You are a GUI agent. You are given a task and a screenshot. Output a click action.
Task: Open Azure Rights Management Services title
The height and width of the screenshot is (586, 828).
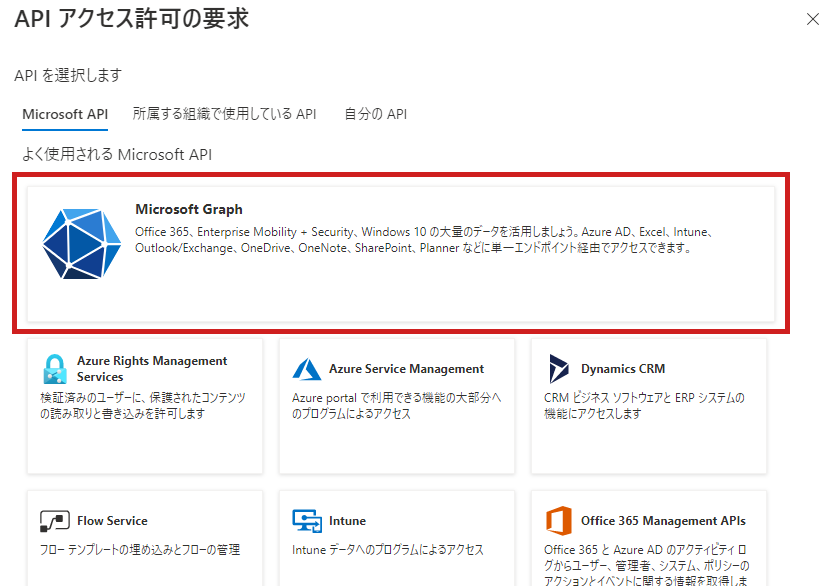coord(152,368)
